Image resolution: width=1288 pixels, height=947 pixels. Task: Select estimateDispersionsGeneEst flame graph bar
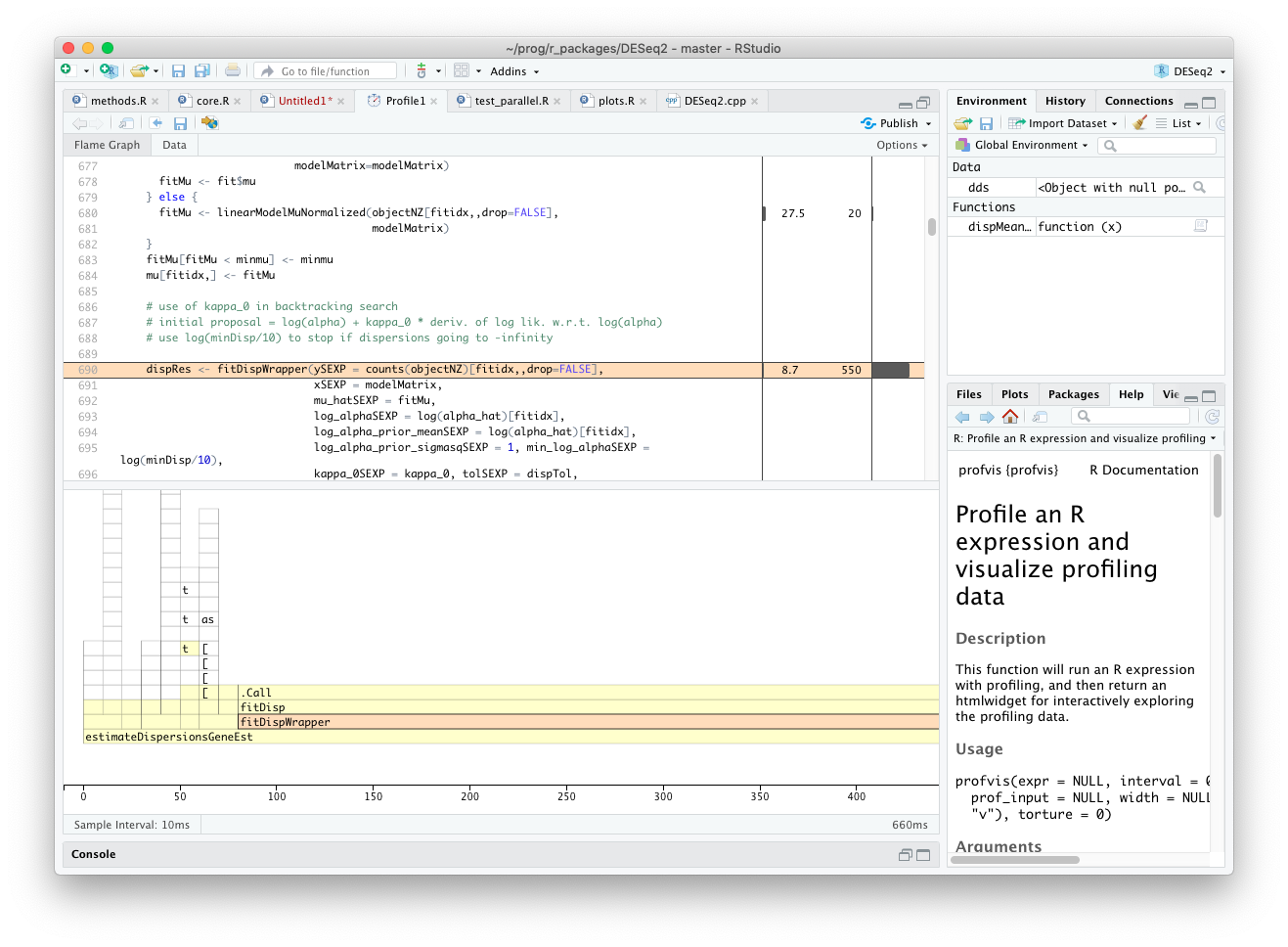coord(511,737)
